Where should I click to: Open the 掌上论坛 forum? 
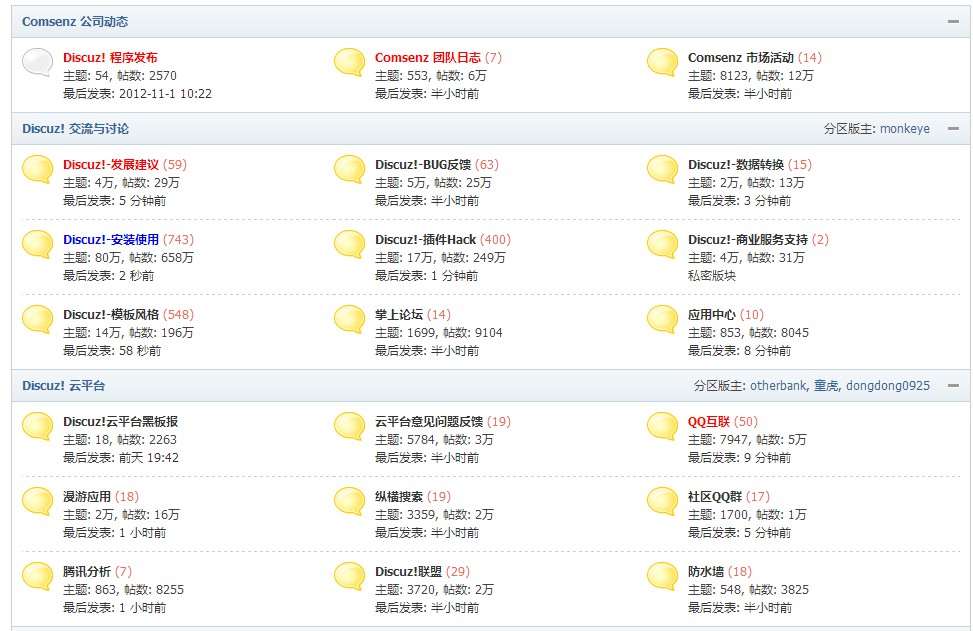pyautogui.click(x=399, y=315)
